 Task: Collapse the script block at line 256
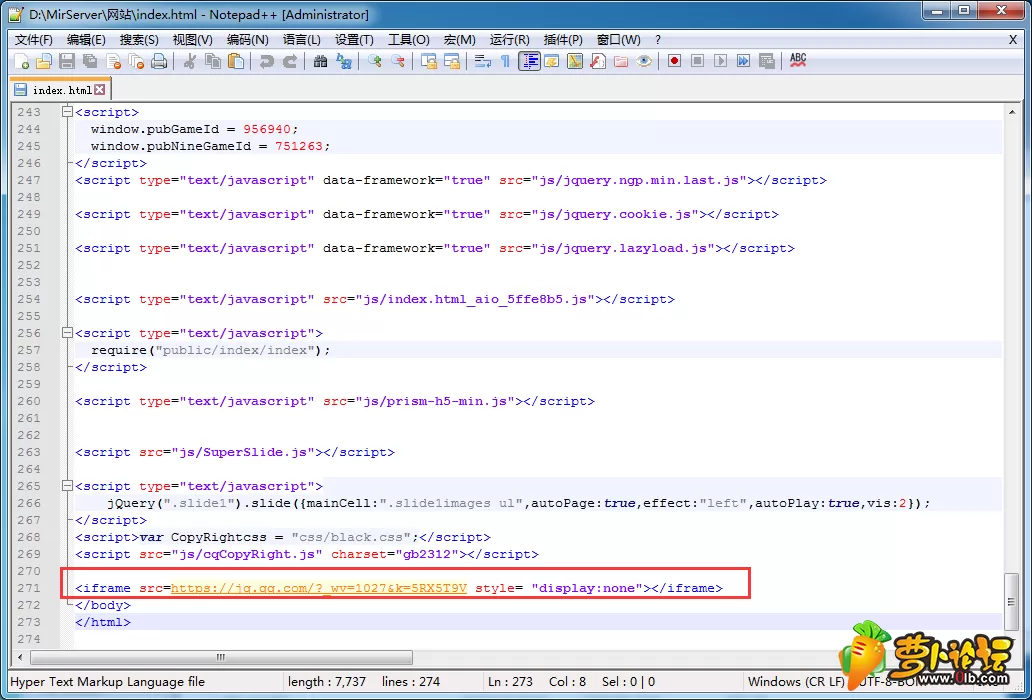pos(66,333)
